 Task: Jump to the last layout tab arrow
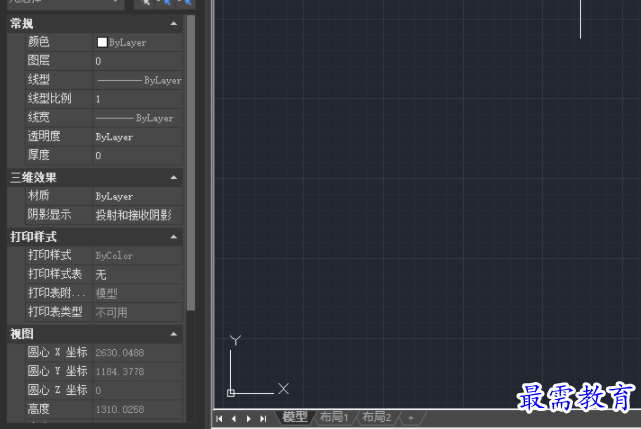(x=263, y=418)
